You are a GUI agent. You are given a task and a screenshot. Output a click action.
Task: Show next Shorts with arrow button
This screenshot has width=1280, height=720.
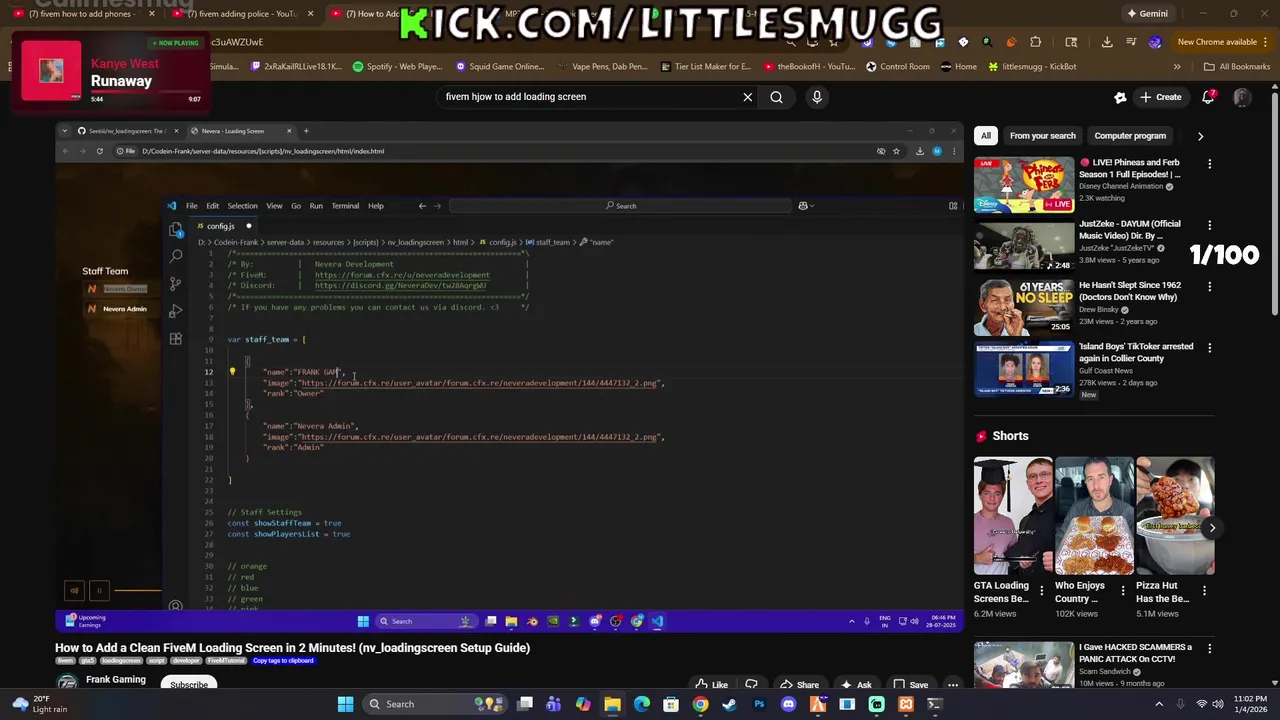click(x=1212, y=528)
